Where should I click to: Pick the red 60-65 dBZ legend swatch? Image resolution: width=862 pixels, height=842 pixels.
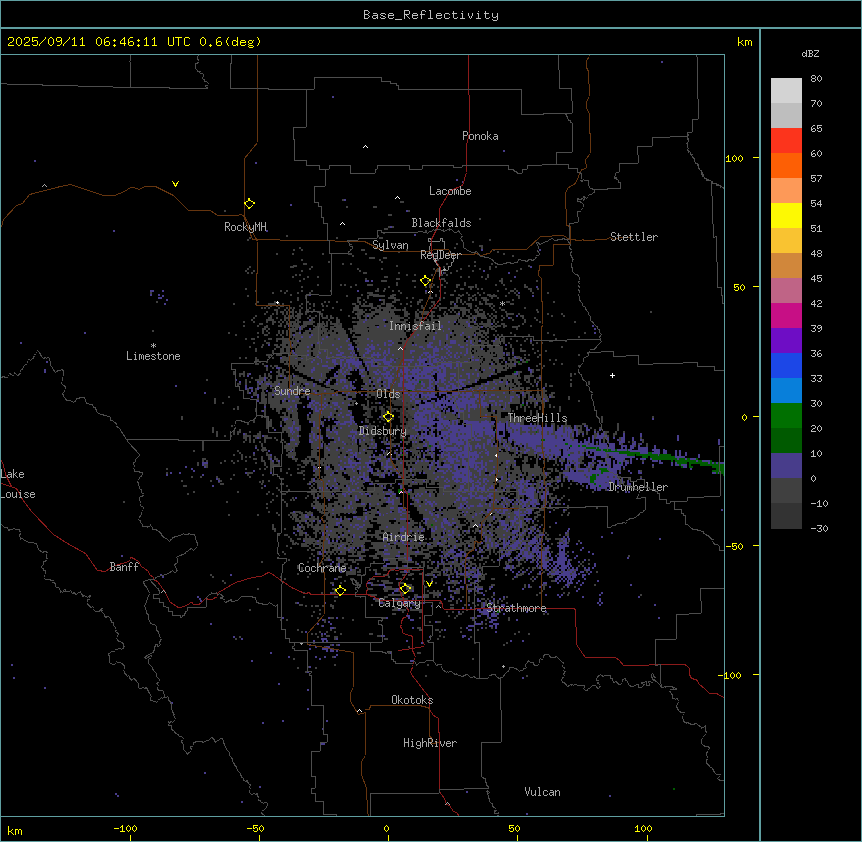pos(786,141)
